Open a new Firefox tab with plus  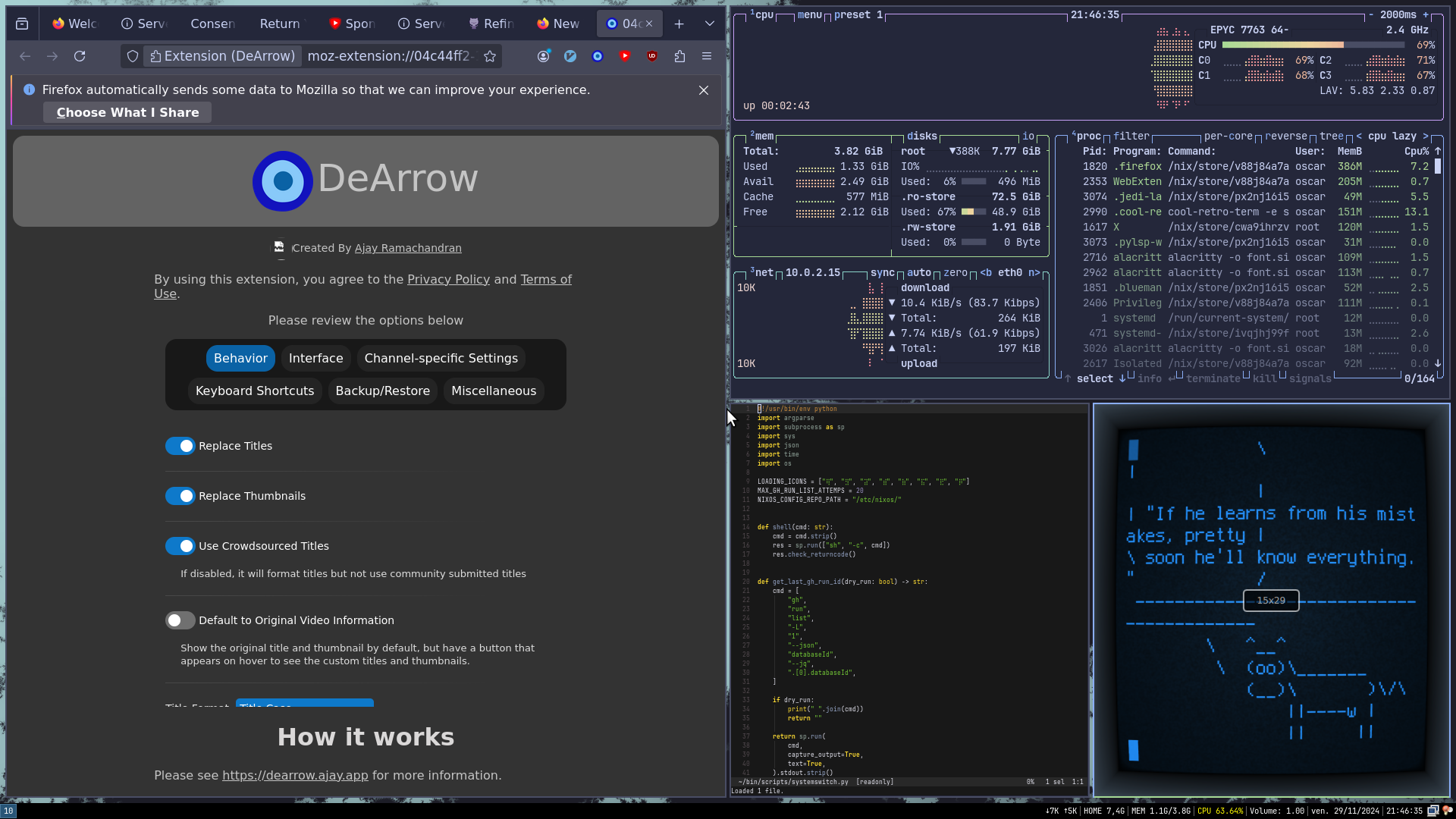click(679, 24)
